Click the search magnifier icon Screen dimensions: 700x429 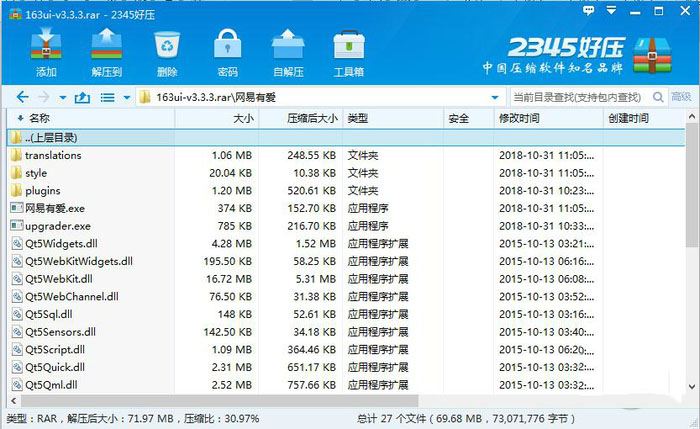(658, 97)
